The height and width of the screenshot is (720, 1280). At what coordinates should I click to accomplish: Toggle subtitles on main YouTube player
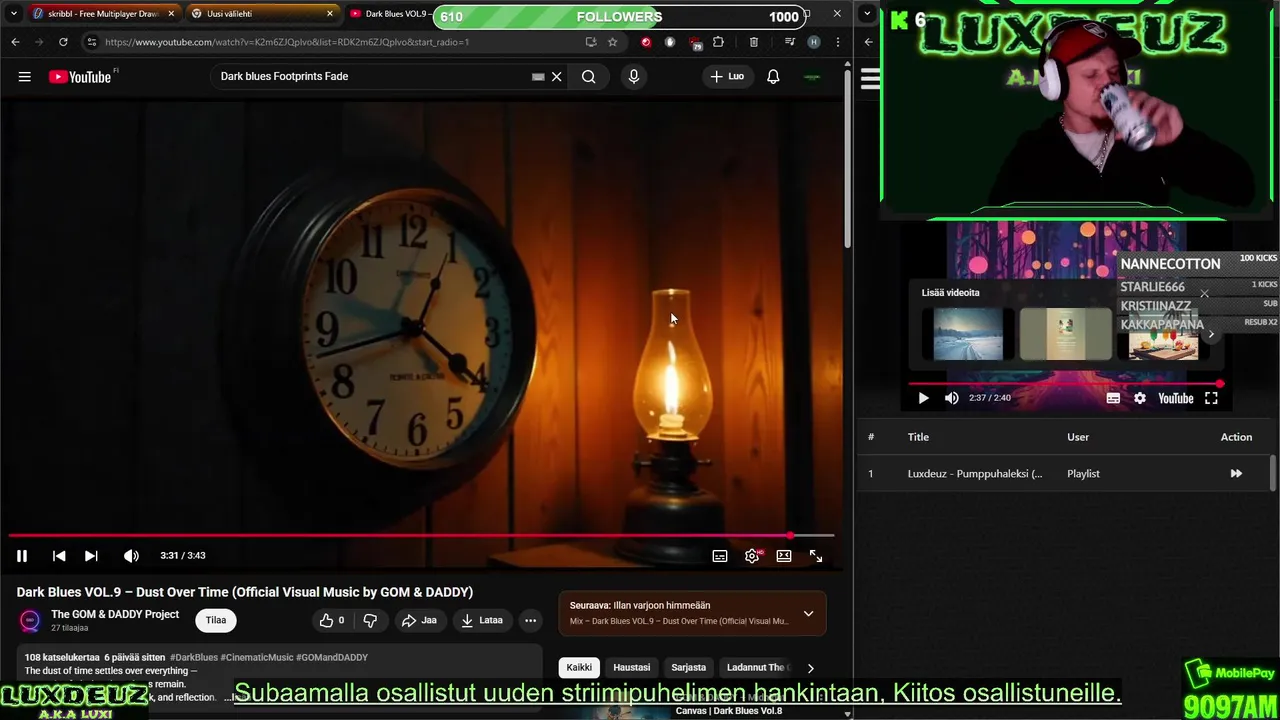720,556
